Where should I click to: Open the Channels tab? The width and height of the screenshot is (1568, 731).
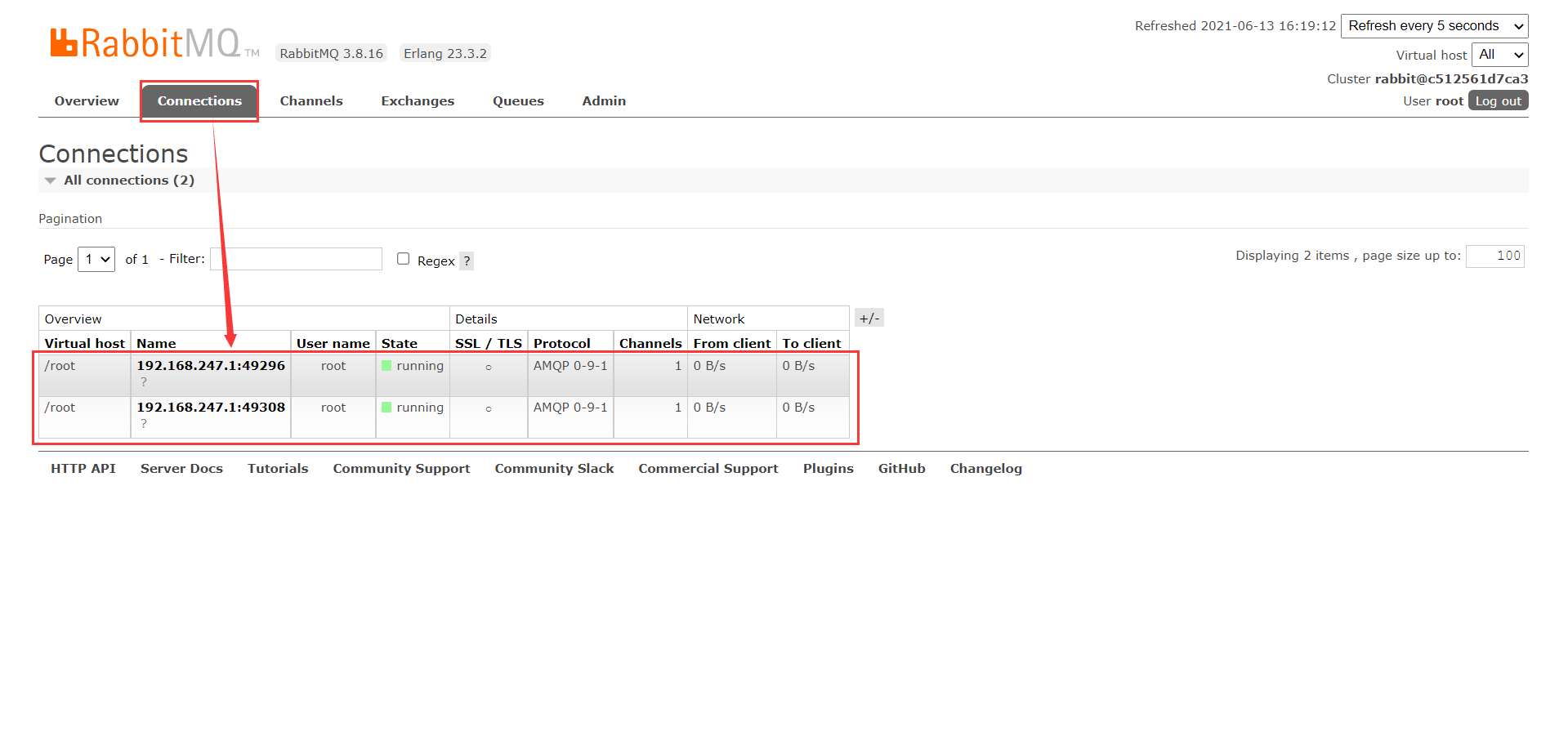[311, 101]
